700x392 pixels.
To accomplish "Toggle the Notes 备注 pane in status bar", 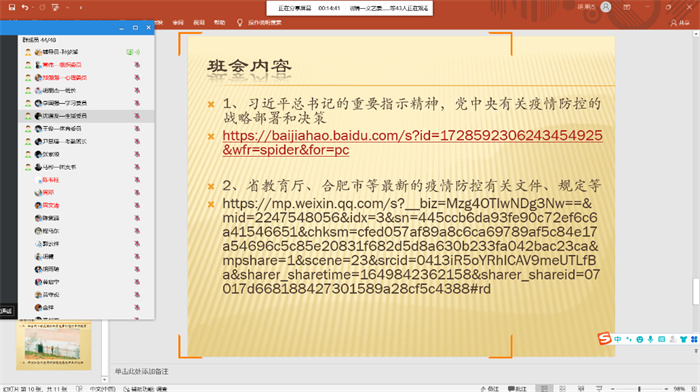I will pos(490,389).
